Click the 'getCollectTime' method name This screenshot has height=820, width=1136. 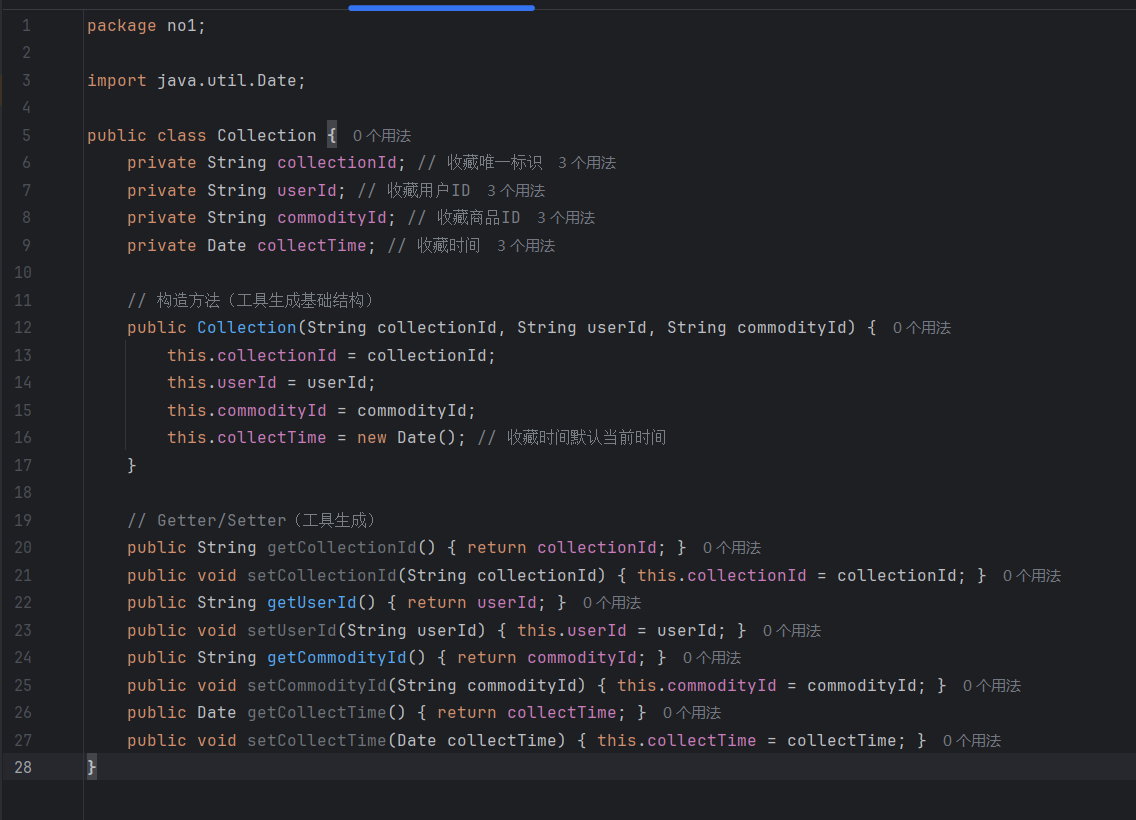point(317,713)
